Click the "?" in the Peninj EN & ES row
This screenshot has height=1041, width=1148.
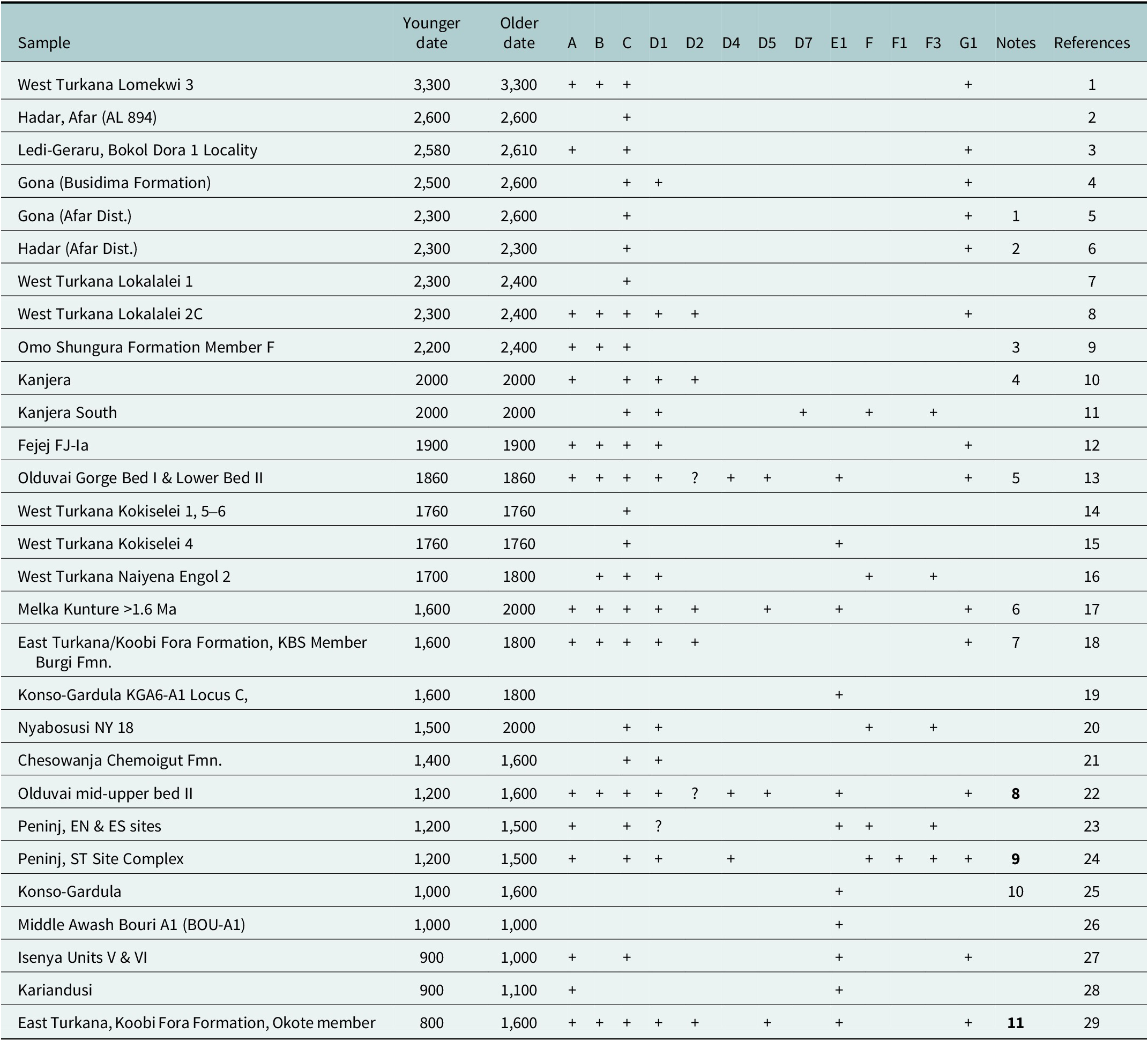click(x=658, y=827)
